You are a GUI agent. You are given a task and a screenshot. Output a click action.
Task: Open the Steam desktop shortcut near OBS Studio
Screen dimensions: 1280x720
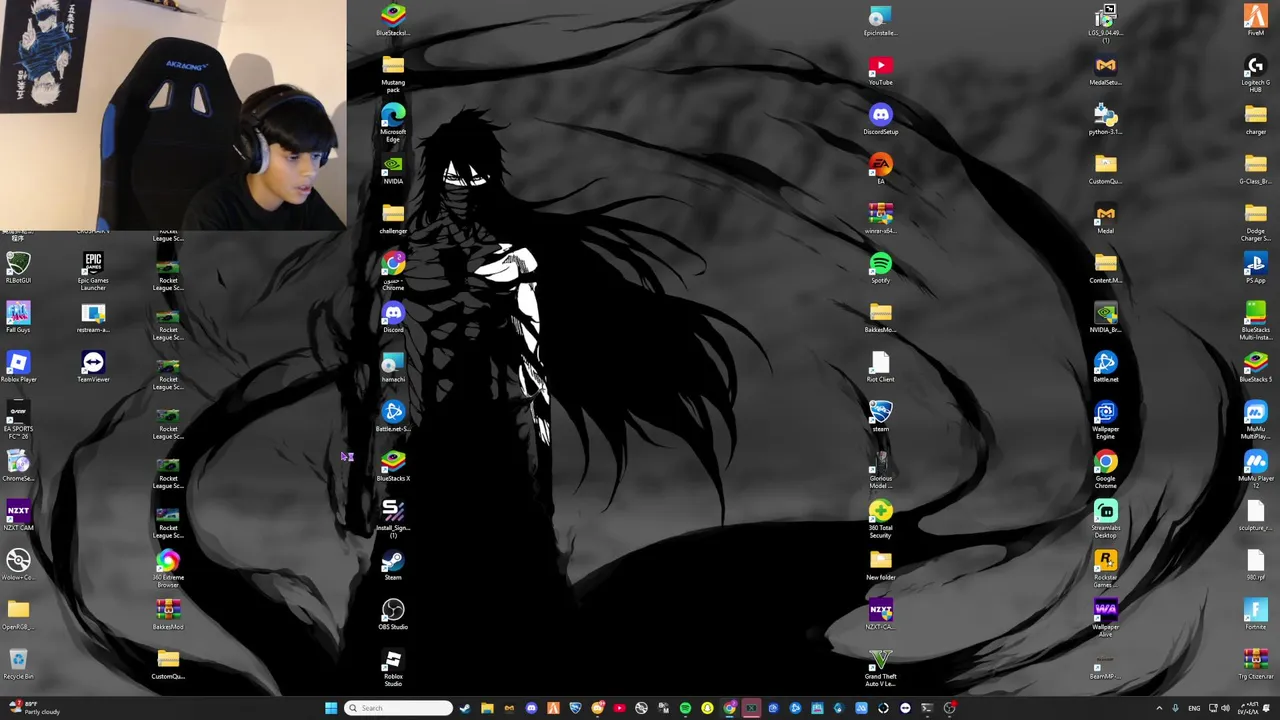(x=393, y=565)
